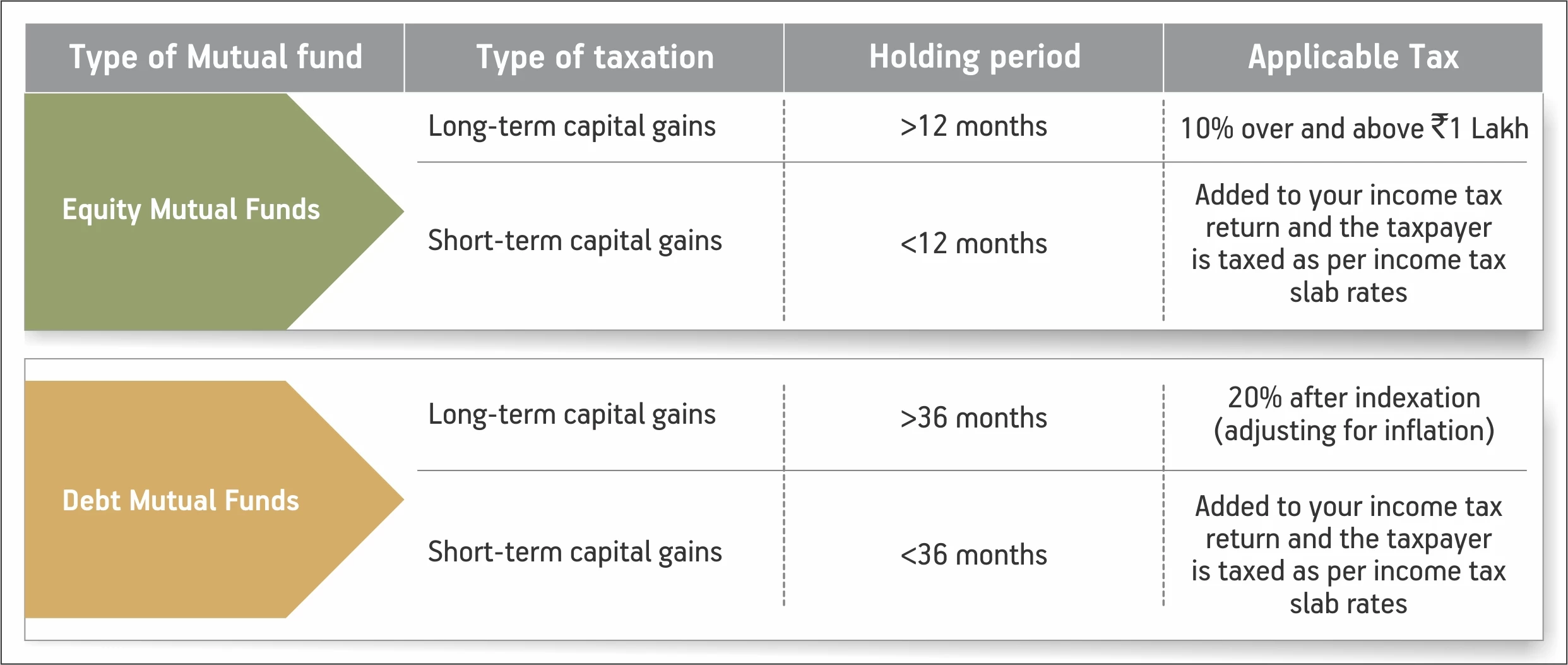Select '10% over and above ₹1 Lakh' text
Image resolution: width=1568 pixels, height=665 pixels.
(x=1355, y=128)
